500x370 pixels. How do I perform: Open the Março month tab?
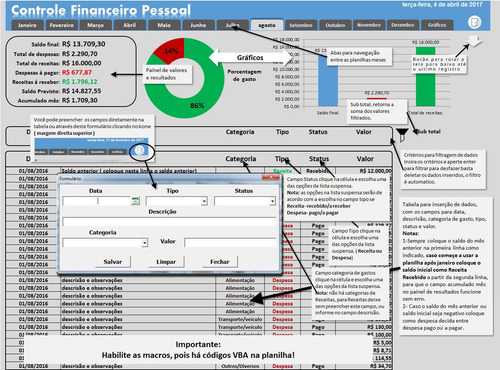pyautogui.click(x=95, y=25)
